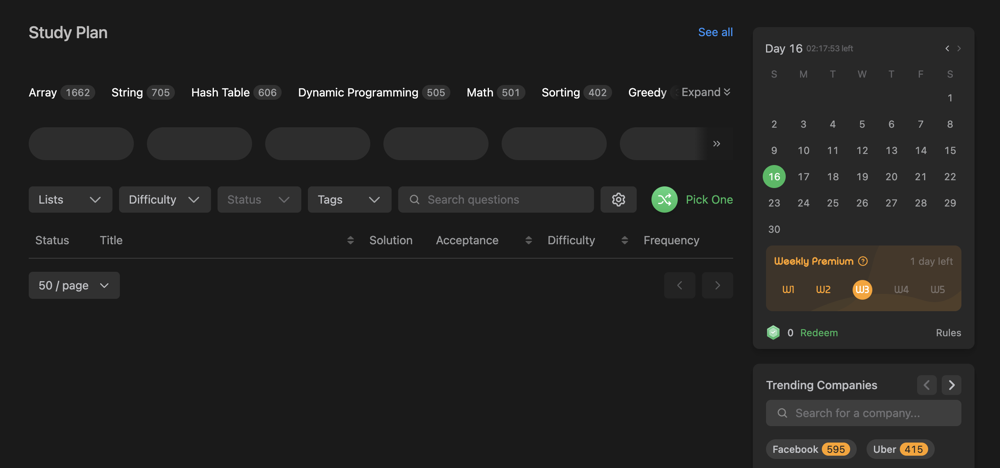This screenshot has height=468, width=1000.
Task: Sort questions by Title column
Action: (x=350, y=240)
